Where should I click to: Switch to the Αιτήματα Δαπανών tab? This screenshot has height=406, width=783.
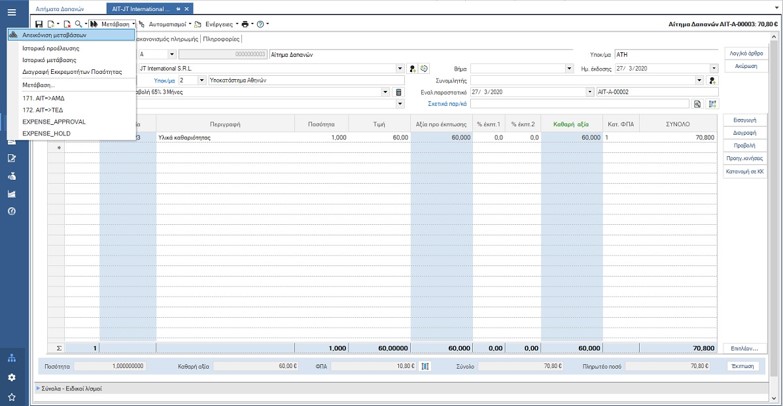[x=60, y=9]
